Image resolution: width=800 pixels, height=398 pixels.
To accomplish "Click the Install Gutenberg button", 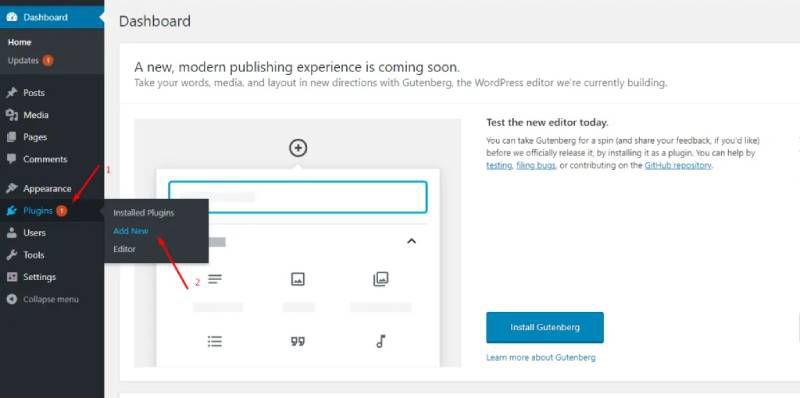I will [545, 328].
